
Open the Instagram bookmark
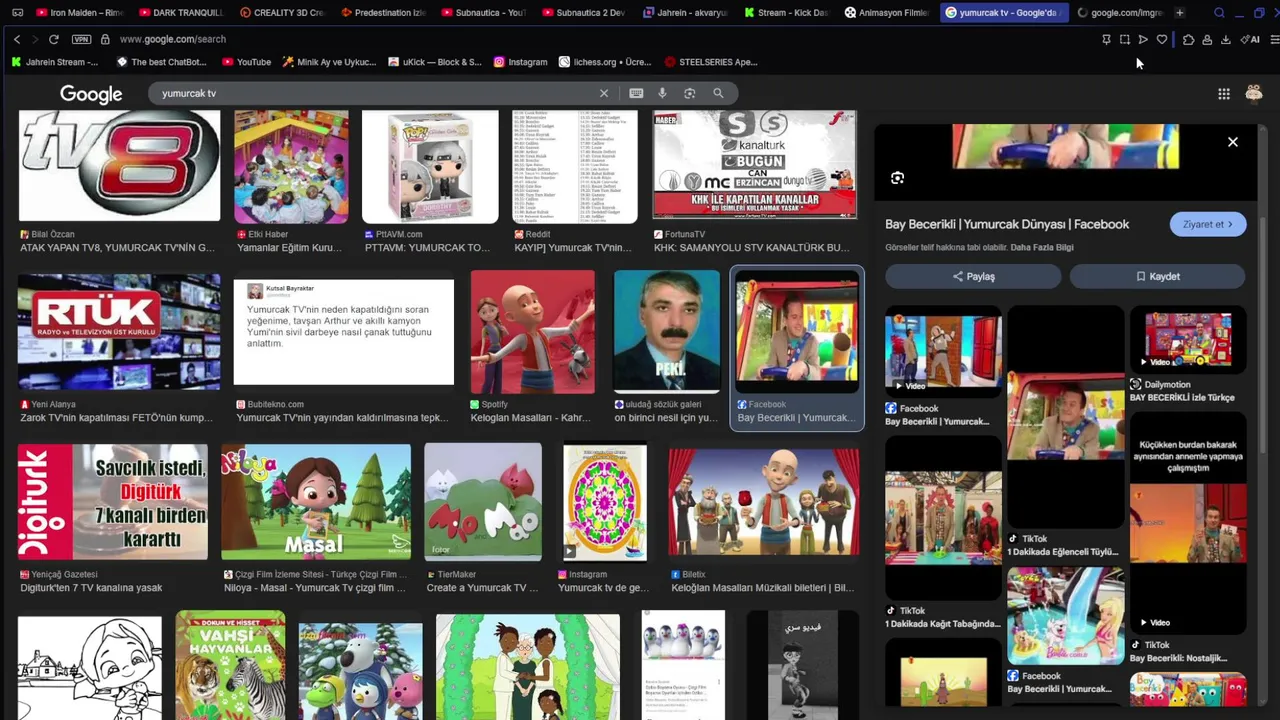[x=520, y=62]
